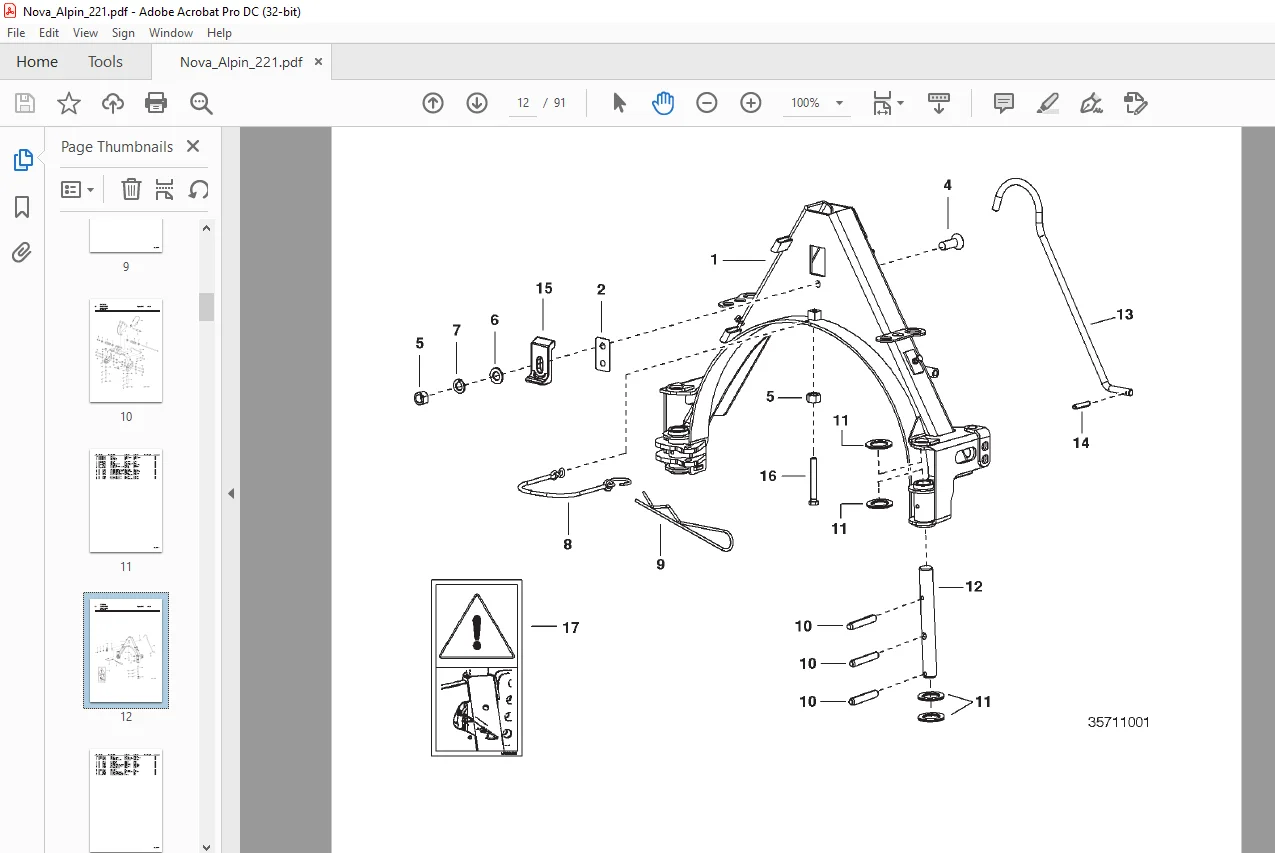Click the insert pages thumbnail icon
Screen dimensions: 1275x853
click(165, 189)
